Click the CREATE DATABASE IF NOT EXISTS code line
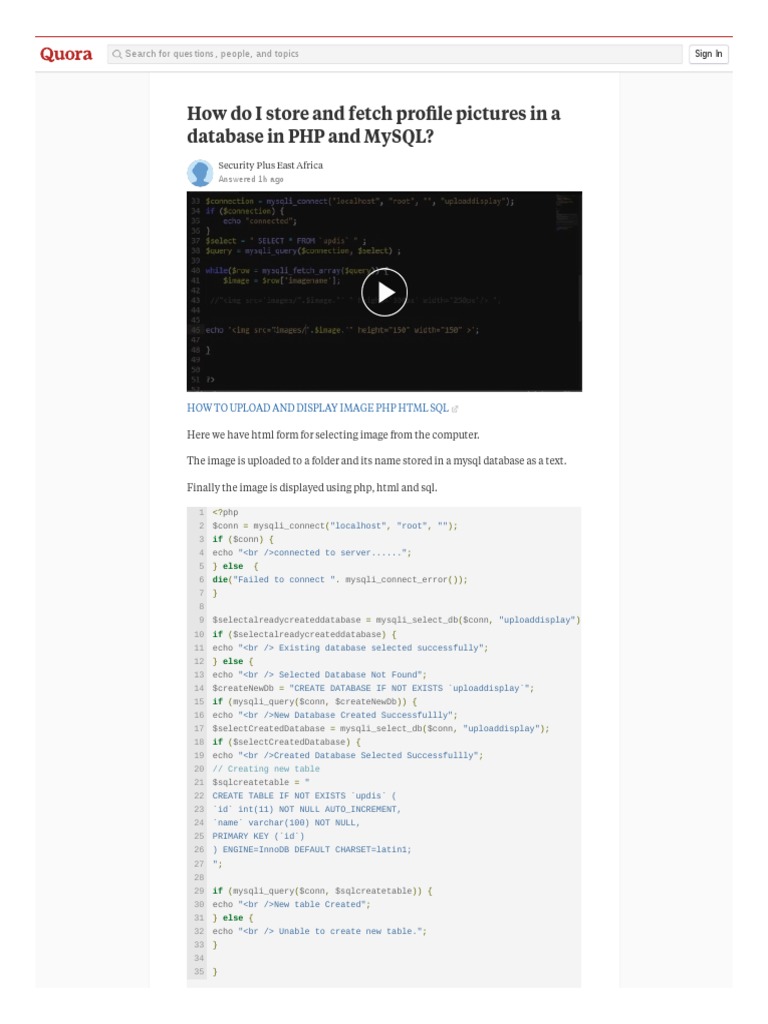 [x=373, y=688]
